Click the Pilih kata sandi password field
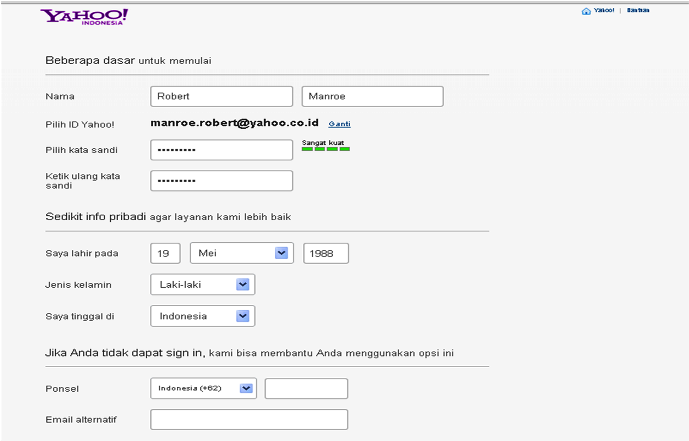 [221, 150]
